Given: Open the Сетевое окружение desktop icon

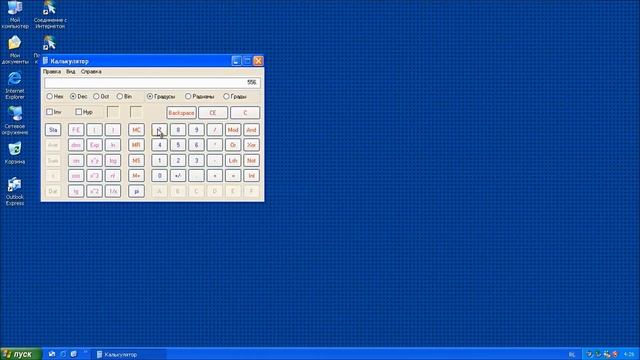Looking at the screenshot, I should (15, 121).
